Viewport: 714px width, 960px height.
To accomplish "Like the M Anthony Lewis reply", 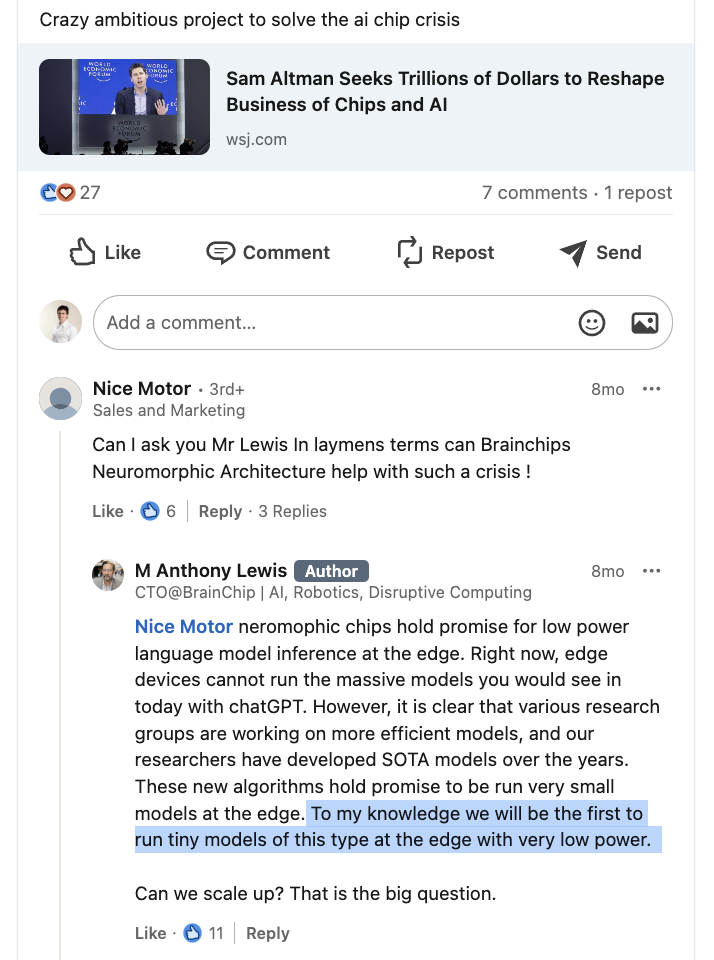I will tap(150, 933).
